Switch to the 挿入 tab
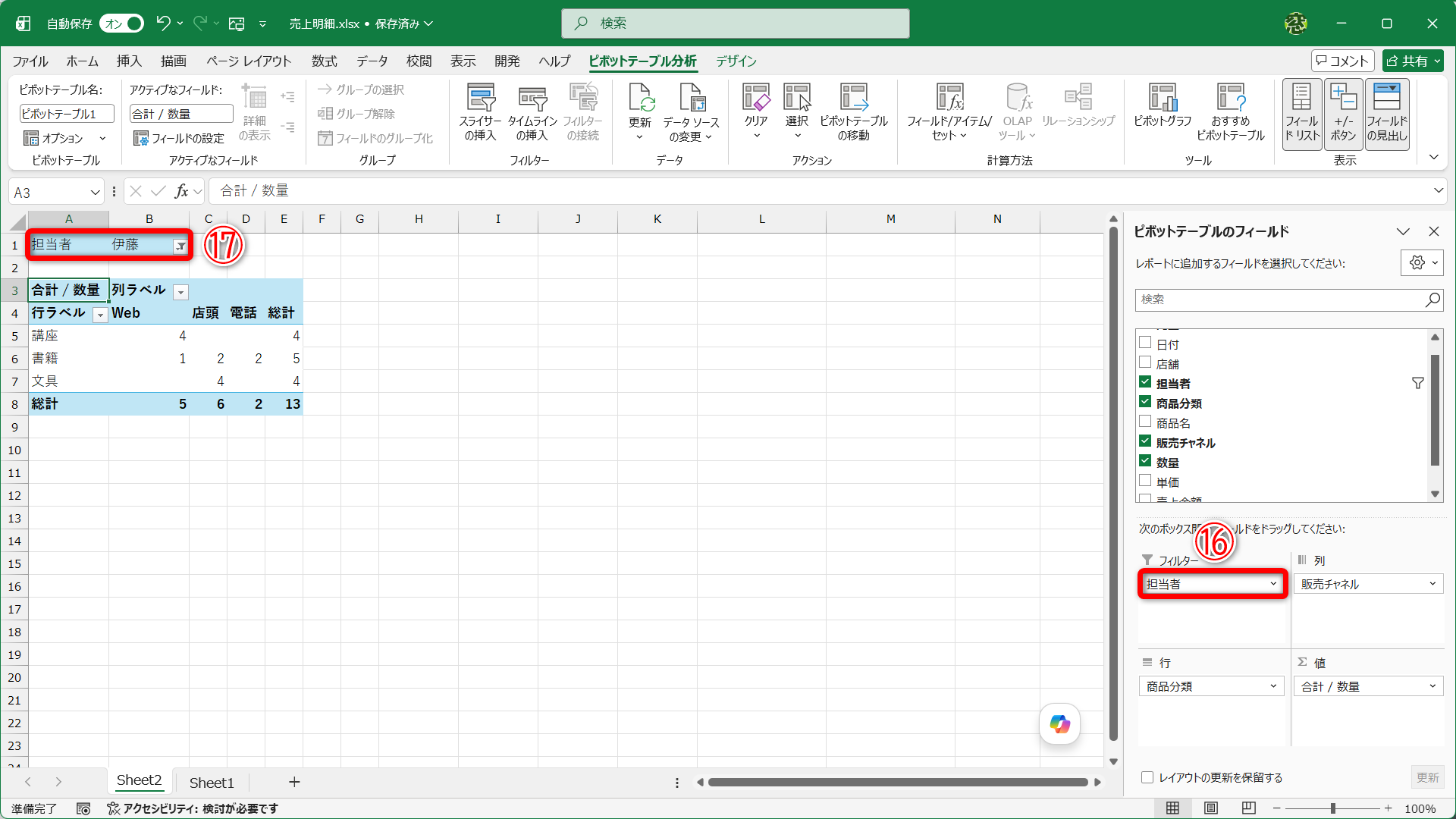This screenshot has width=1456, height=819. point(129,61)
